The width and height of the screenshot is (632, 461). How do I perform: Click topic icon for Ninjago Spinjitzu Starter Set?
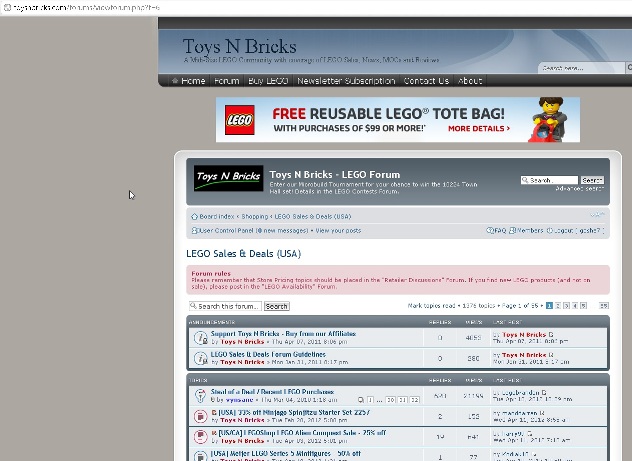coord(200,416)
